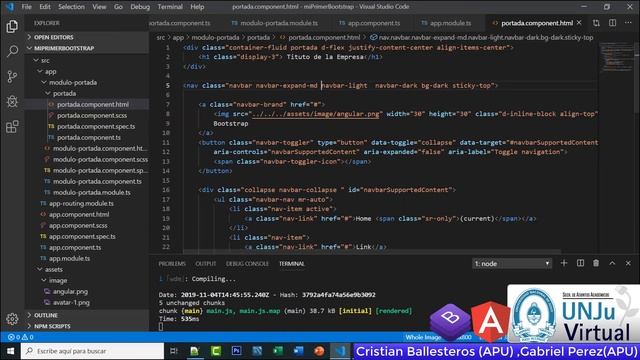The image size is (640, 360).
Task: Click the modulo-portada breadcrumb segment
Action: coord(215,38)
